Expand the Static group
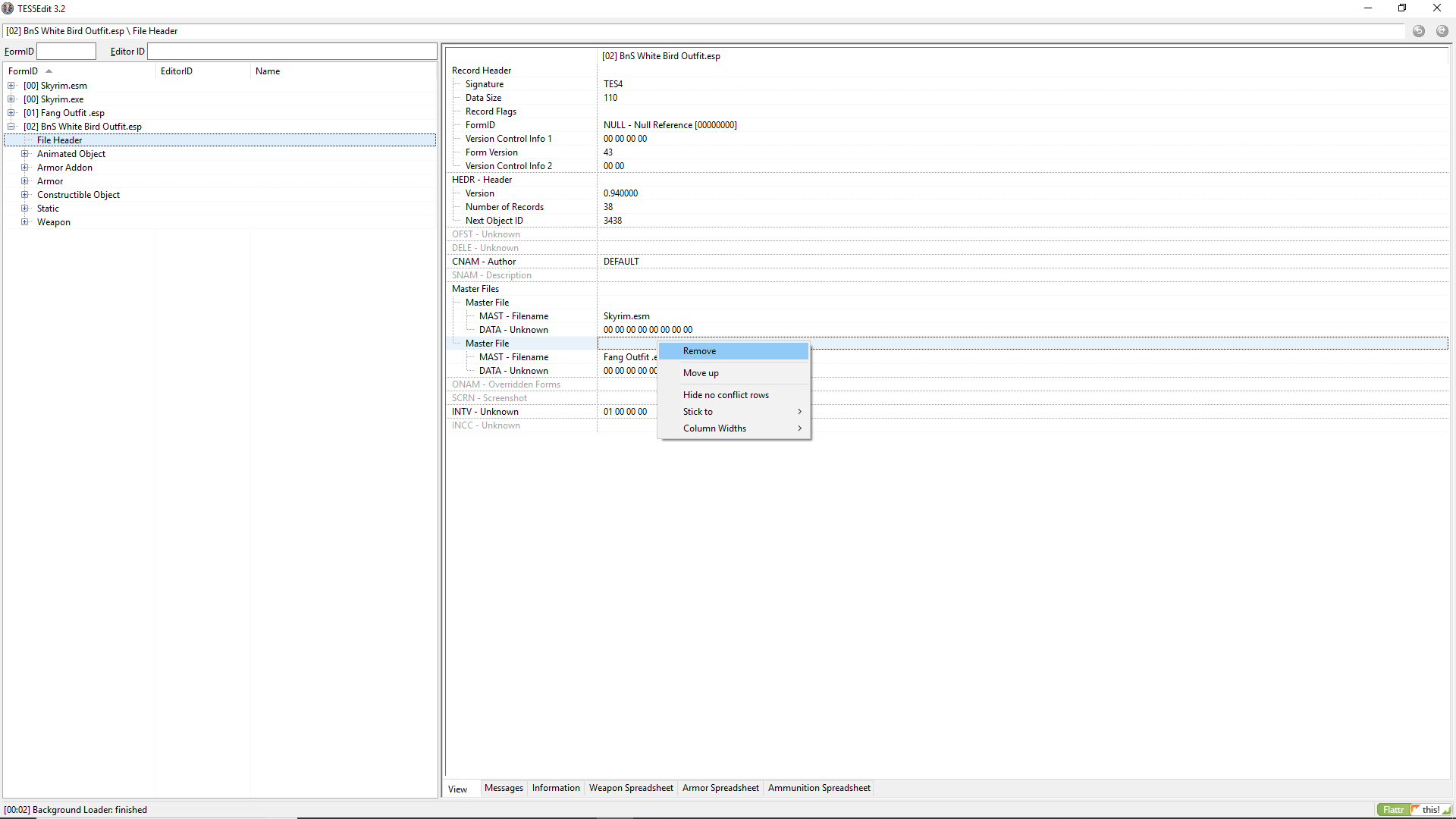 tap(25, 209)
